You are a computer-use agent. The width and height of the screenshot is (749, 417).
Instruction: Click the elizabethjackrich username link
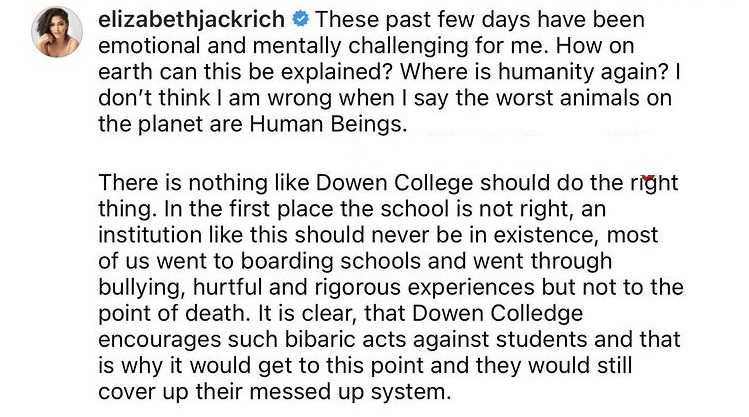(x=192, y=20)
